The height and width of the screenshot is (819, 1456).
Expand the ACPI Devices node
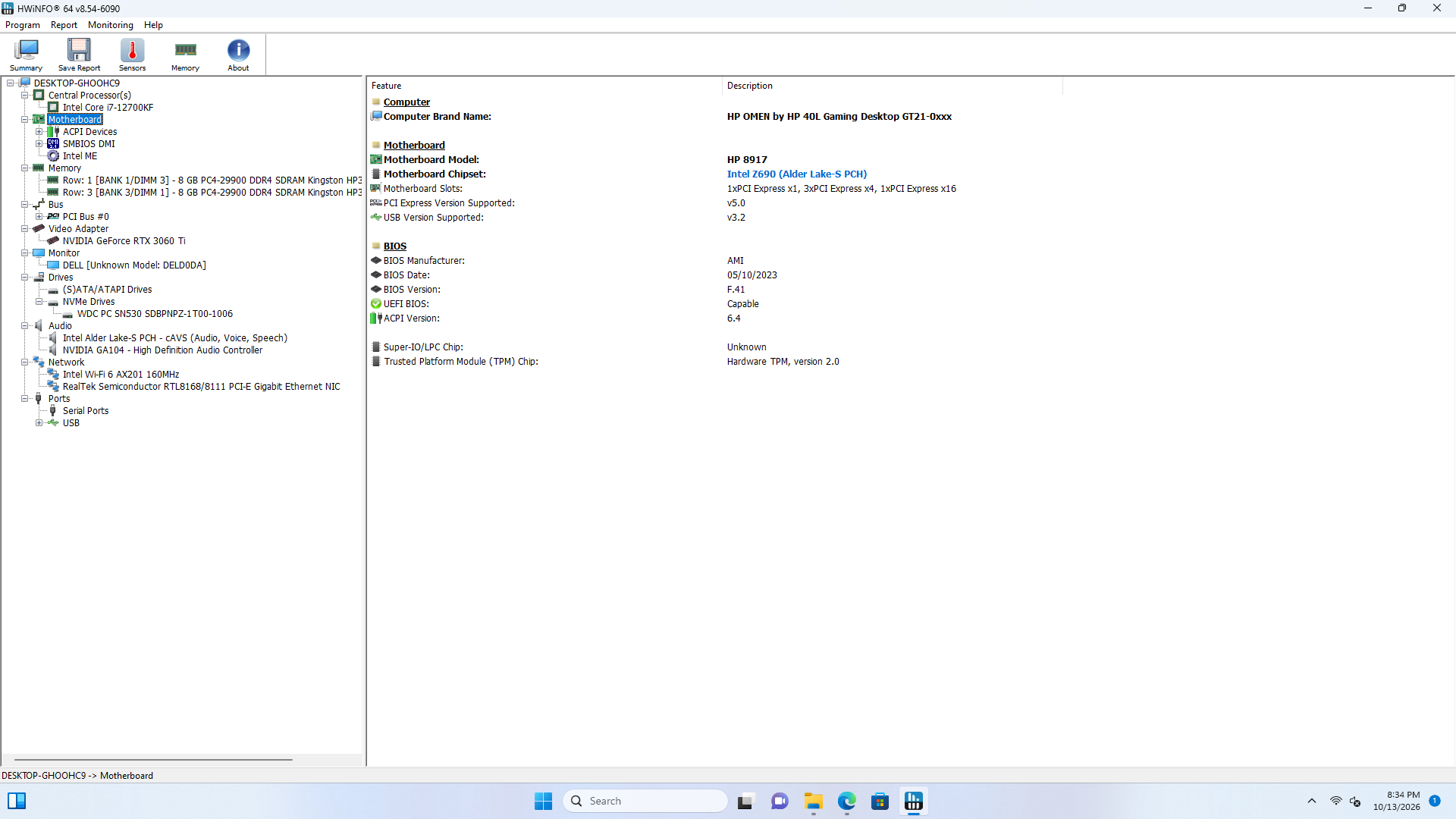(39, 132)
